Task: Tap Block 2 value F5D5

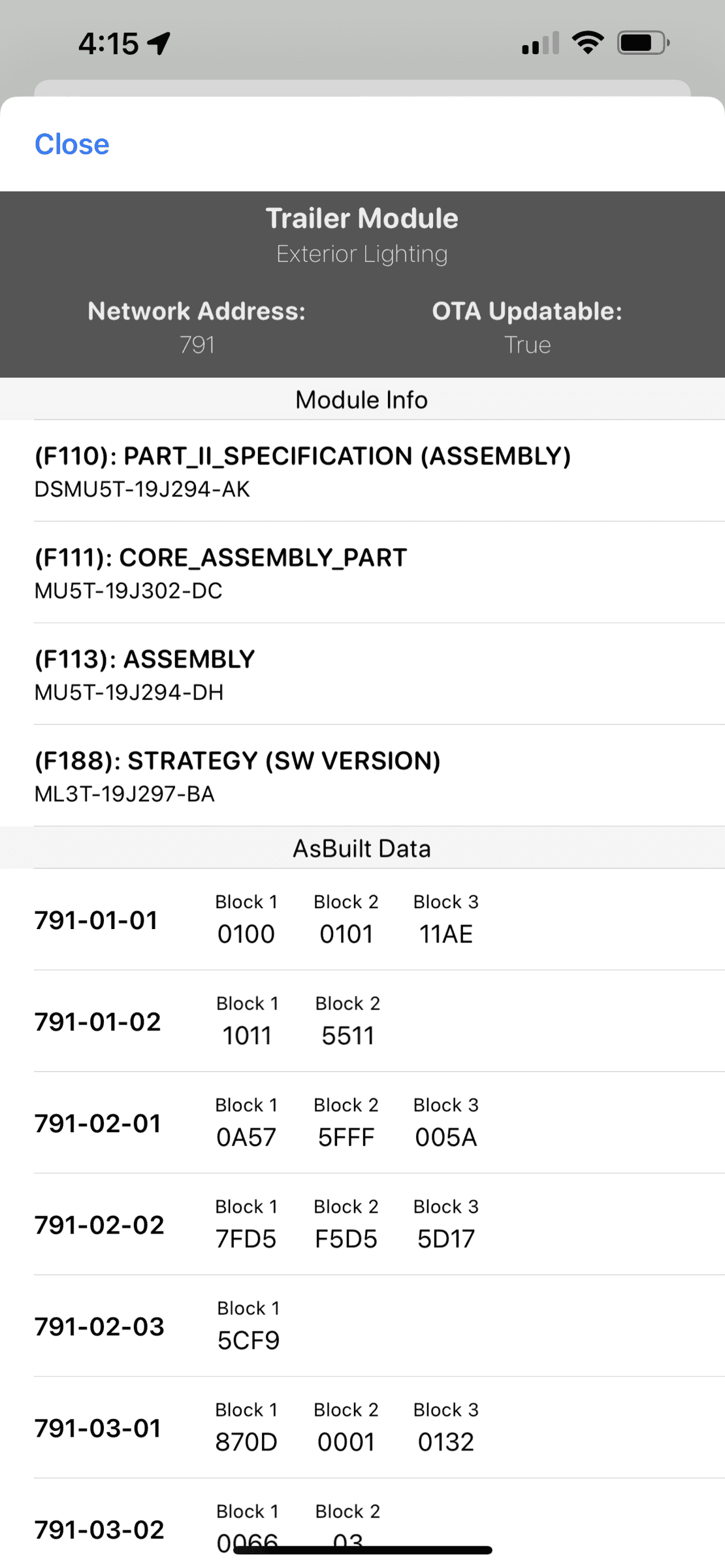Action: 346,1239
